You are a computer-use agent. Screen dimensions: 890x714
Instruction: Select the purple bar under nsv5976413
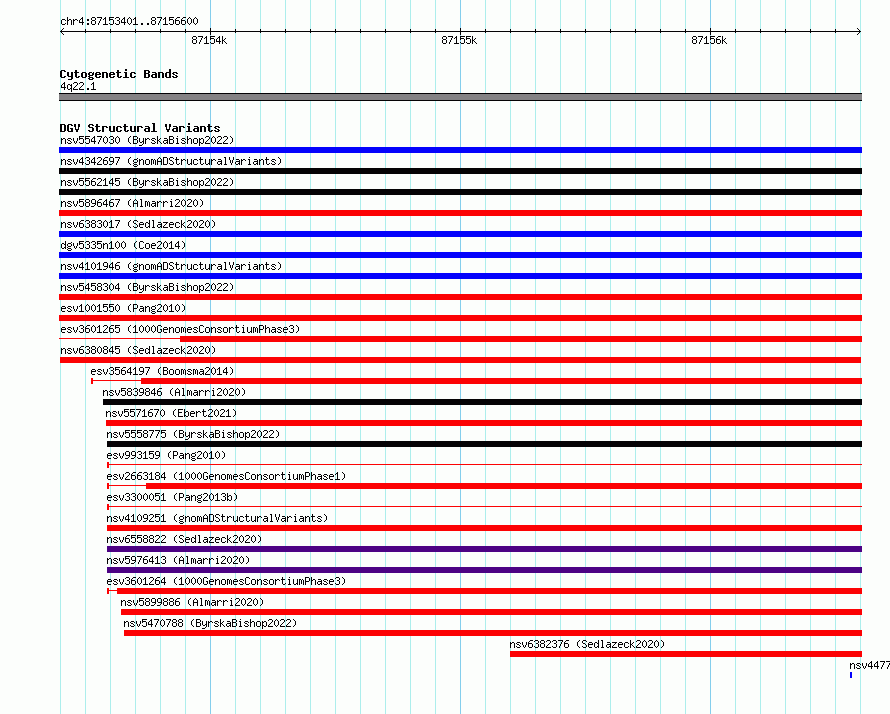coord(484,570)
